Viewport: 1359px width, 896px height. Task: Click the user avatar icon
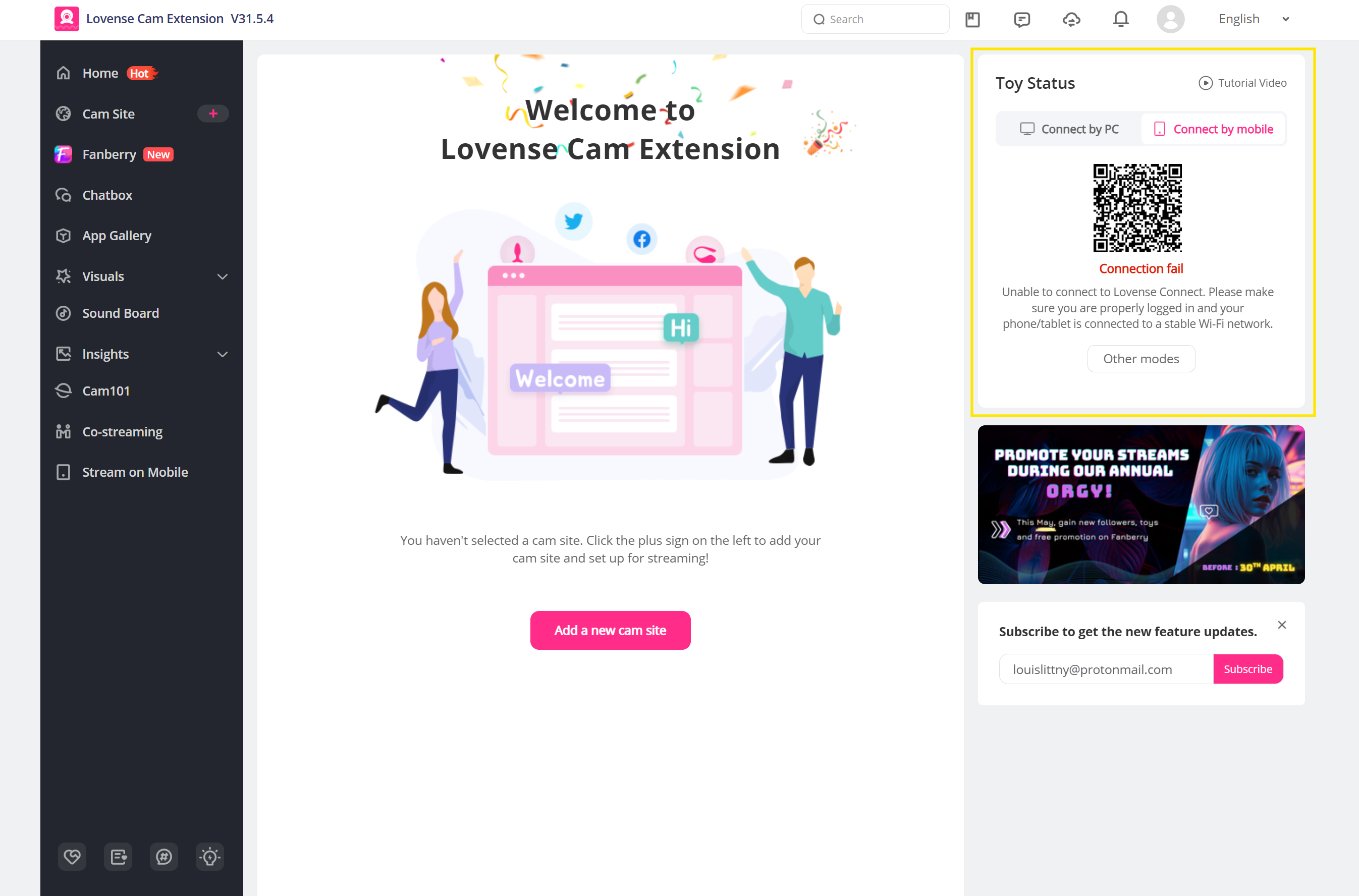click(1170, 20)
